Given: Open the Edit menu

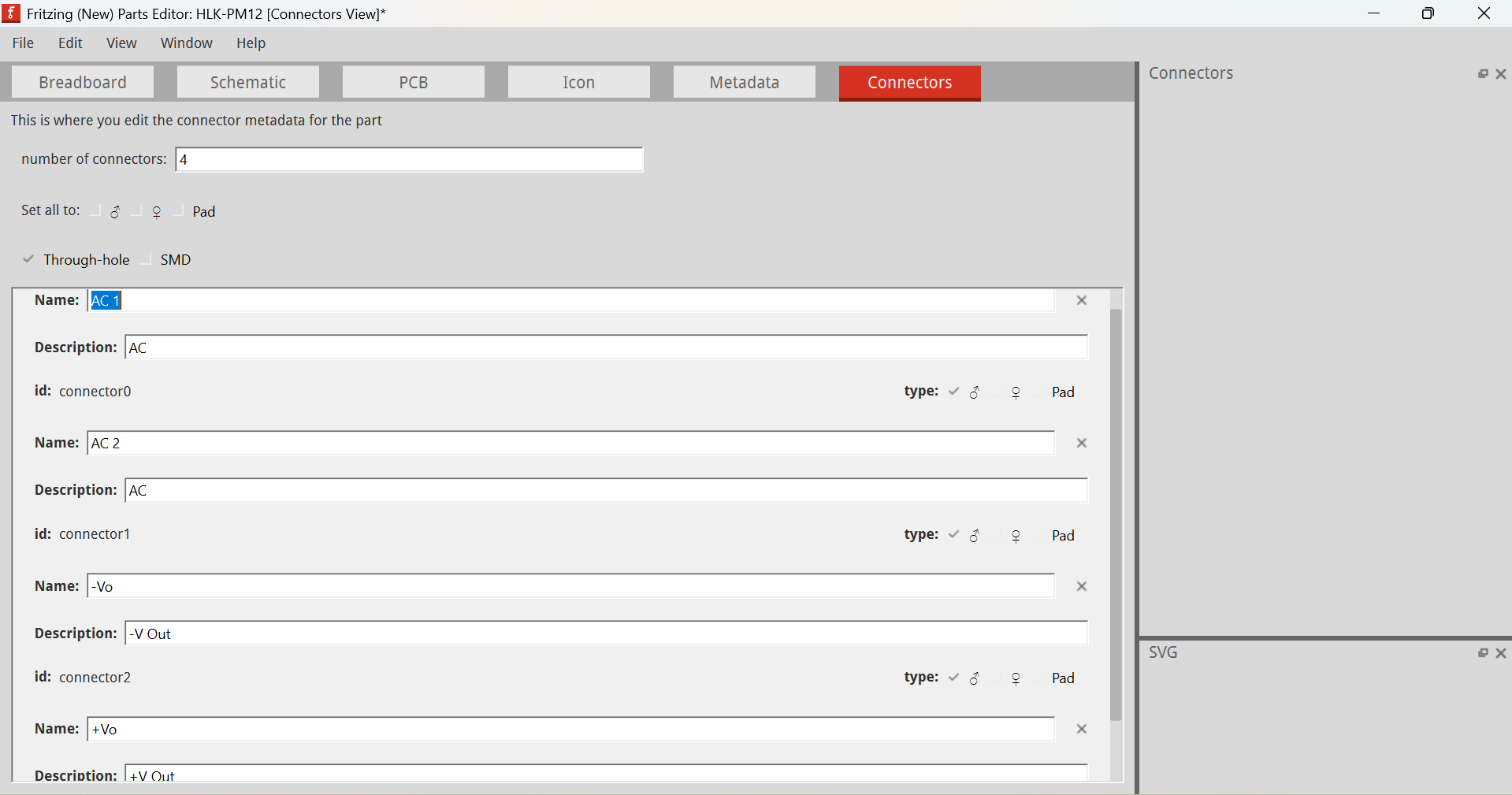Looking at the screenshot, I should tap(70, 43).
